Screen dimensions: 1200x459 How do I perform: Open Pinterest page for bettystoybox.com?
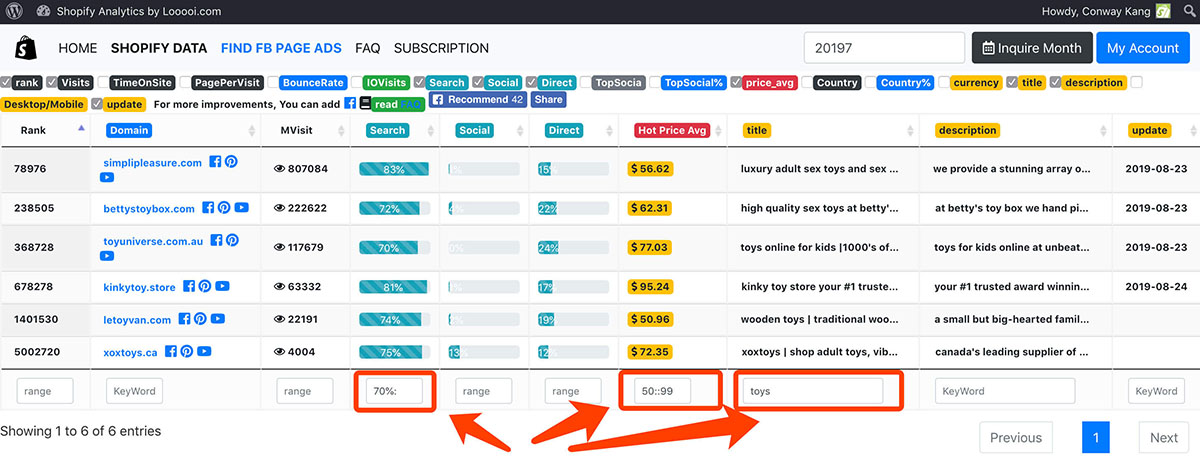(x=224, y=208)
